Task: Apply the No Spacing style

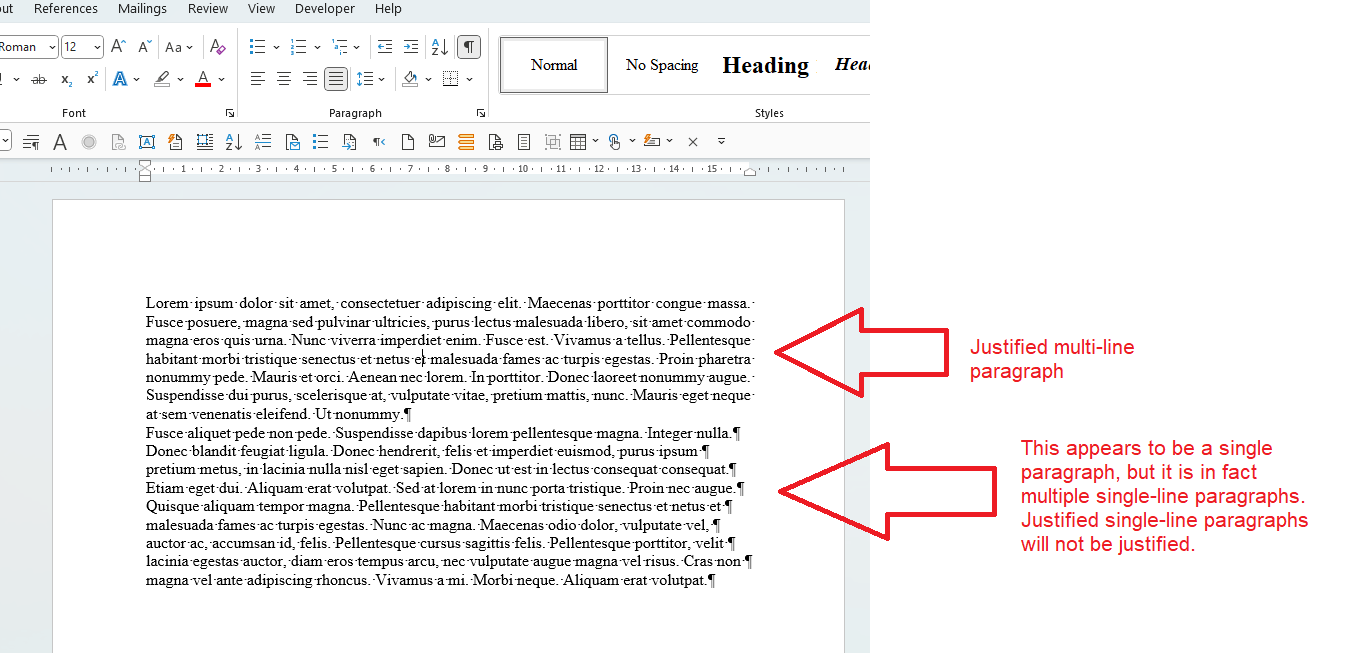Action: pyautogui.click(x=662, y=65)
